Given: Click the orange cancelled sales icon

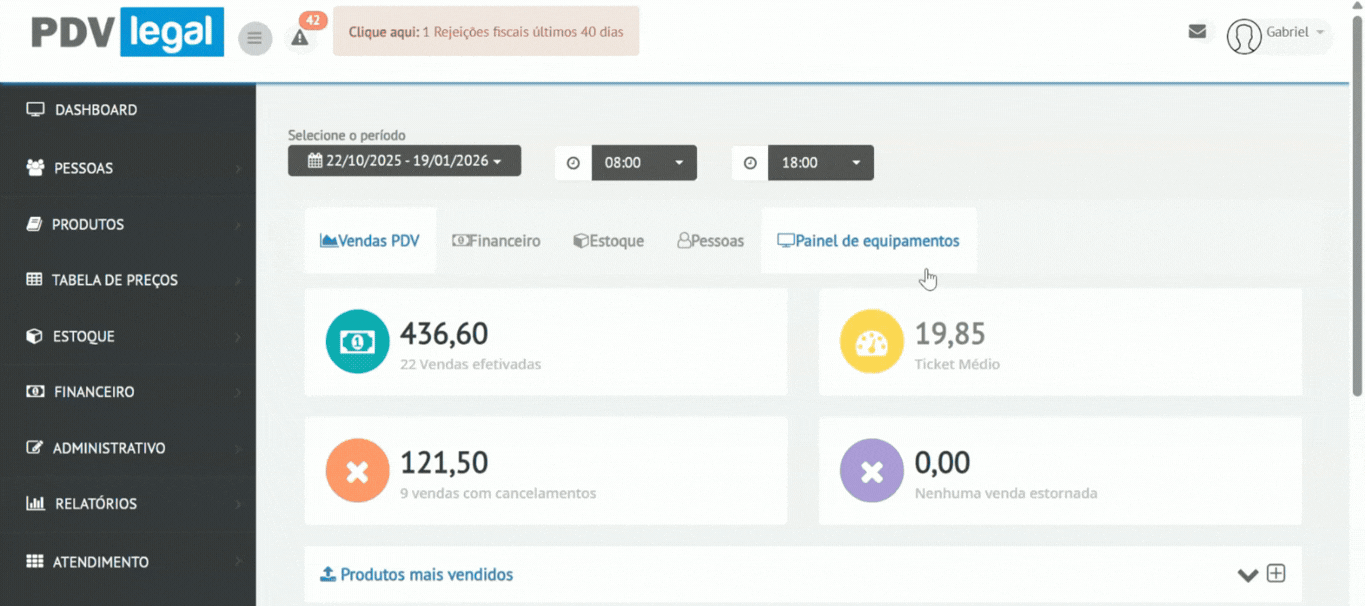Looking at the screenshot, I should [x=357, y=471].
